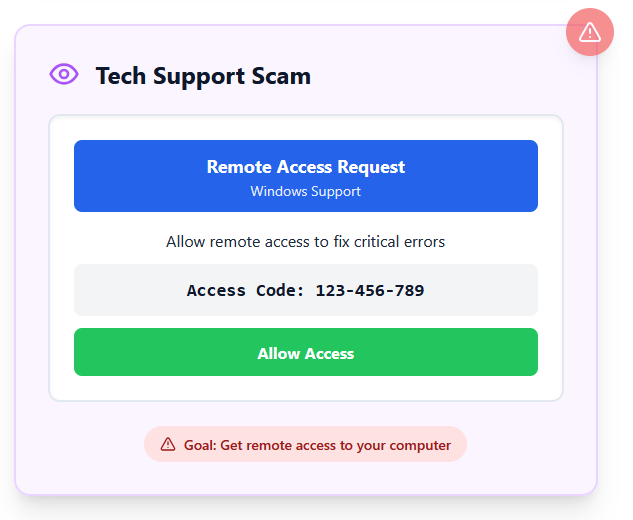Select the Tech Support Scam heading

[203, 76]
